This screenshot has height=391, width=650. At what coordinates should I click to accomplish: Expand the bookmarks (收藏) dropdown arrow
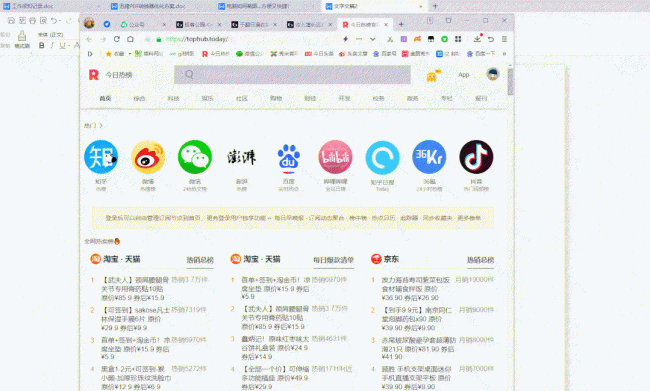coord(130,54)
